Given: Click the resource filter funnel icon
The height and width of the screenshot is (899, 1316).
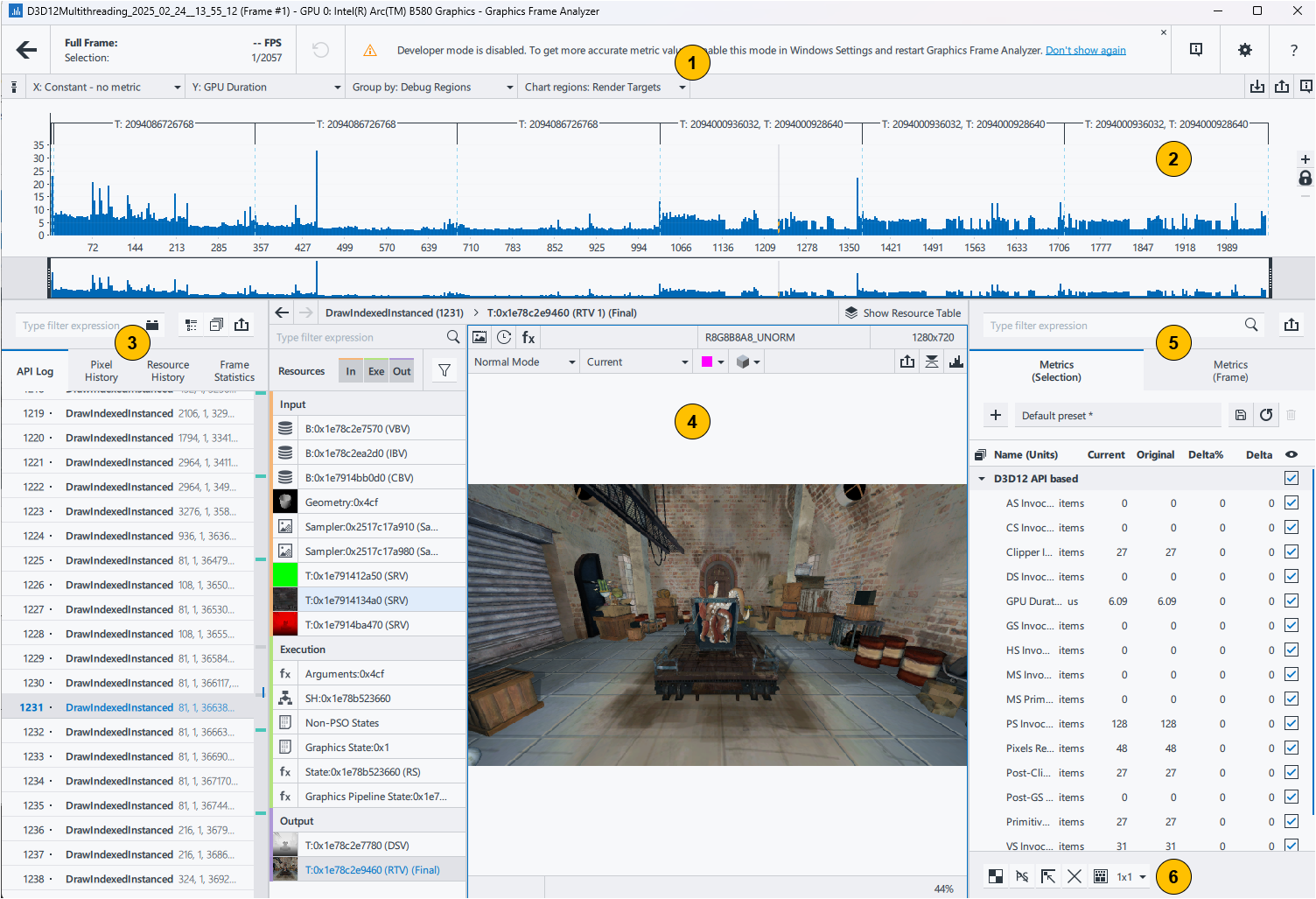Looking at the screenshot, I should (x=444, y=371).
